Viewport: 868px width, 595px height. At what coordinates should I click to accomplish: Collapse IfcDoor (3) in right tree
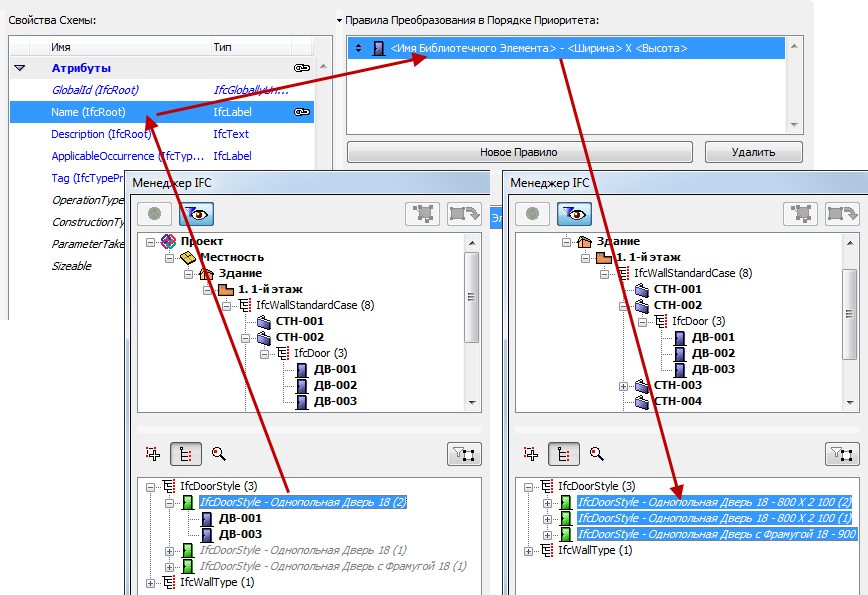pyautogui.click(x=643, y=322)
